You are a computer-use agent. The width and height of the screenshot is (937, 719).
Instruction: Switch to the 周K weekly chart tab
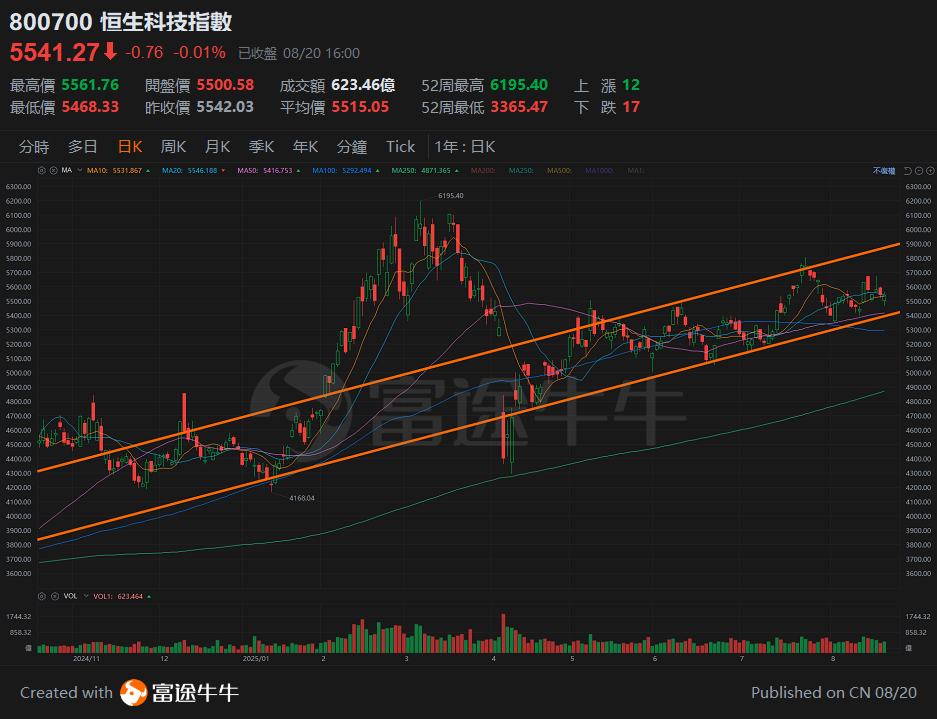coord(174,147)
